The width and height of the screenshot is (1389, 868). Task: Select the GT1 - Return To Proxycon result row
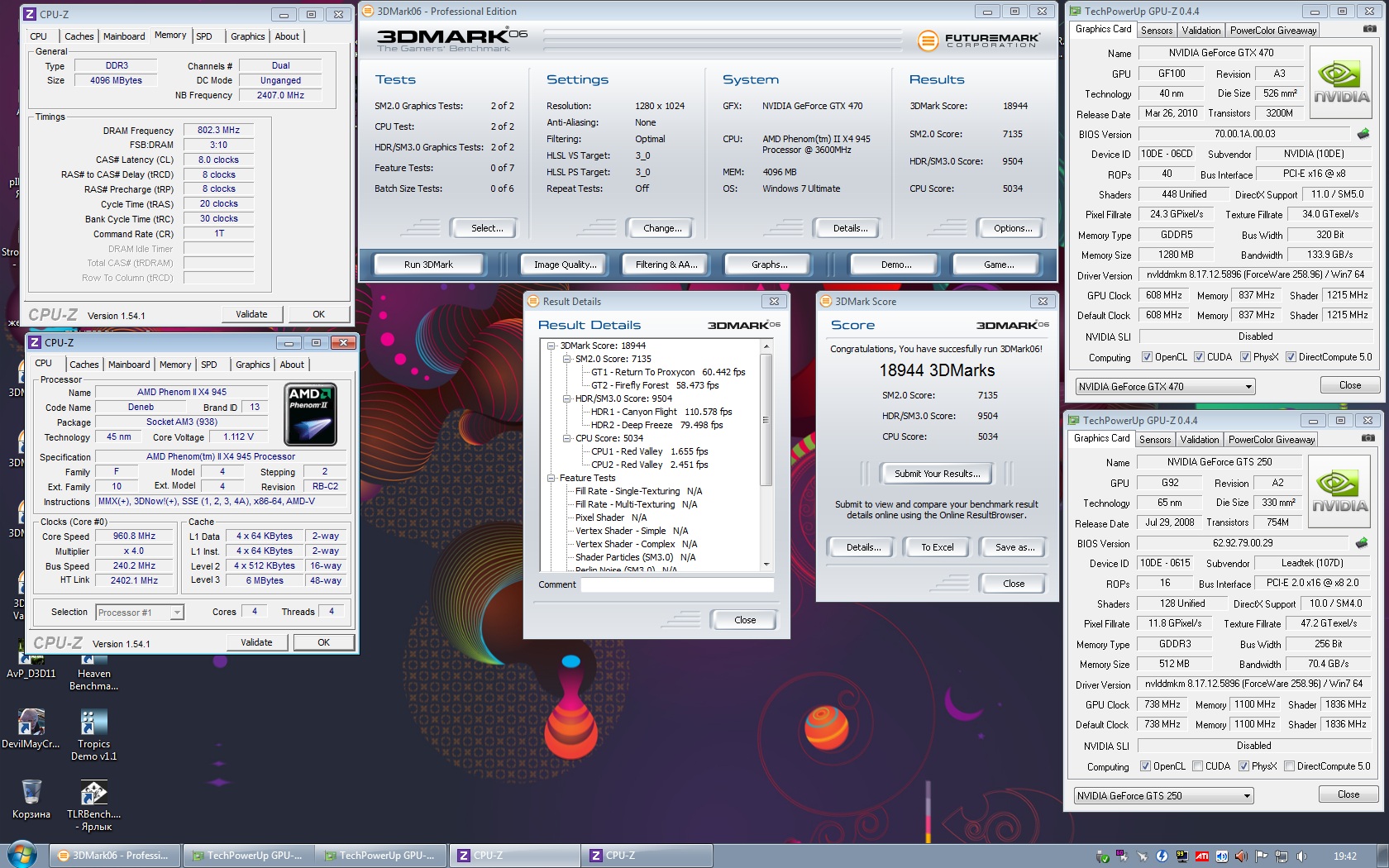668,372
